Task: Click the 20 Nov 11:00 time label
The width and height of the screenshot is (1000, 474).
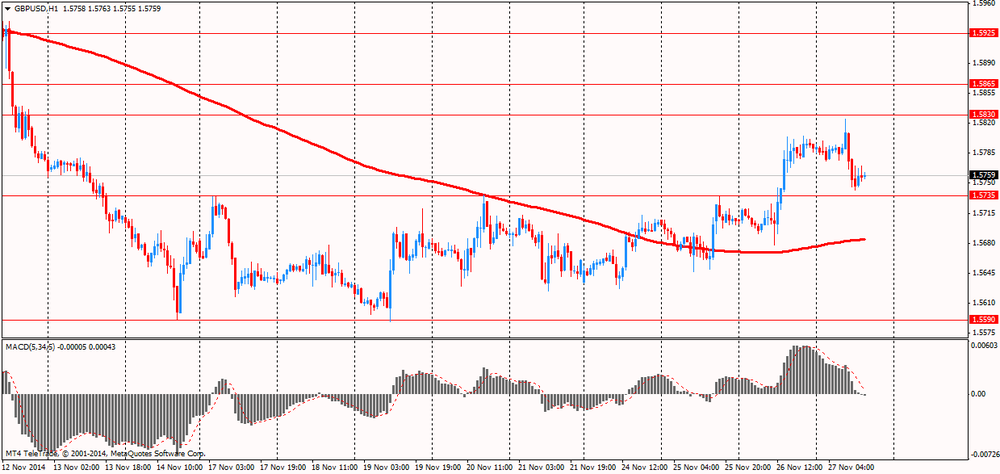Action: [x=492, y=467]
